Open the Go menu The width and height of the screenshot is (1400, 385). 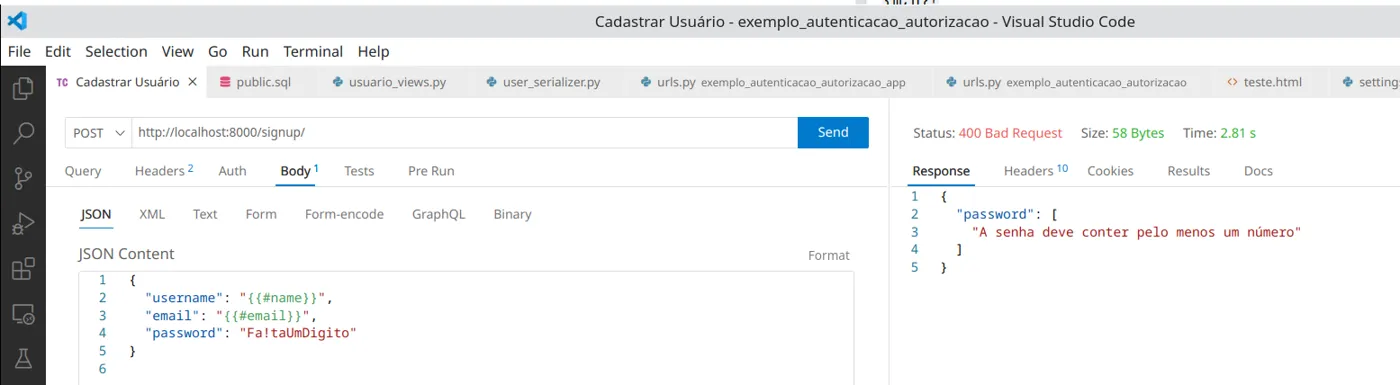point(218,51)
